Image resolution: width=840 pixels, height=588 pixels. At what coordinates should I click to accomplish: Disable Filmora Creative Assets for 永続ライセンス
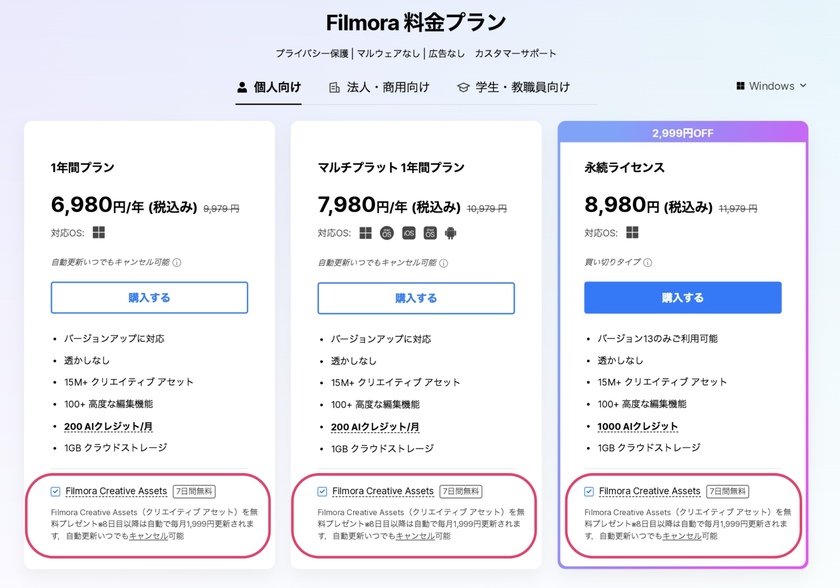(x=589, y=491)
